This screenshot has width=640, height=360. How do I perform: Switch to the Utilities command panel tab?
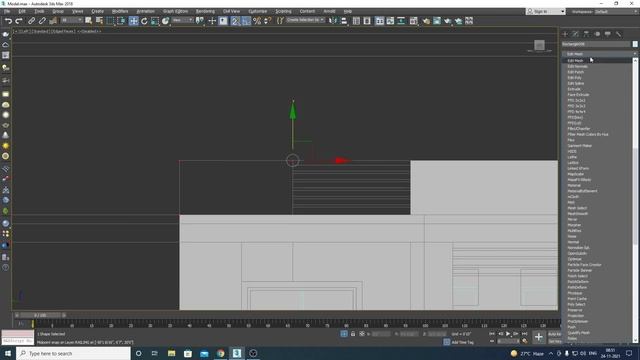[618, 34]
